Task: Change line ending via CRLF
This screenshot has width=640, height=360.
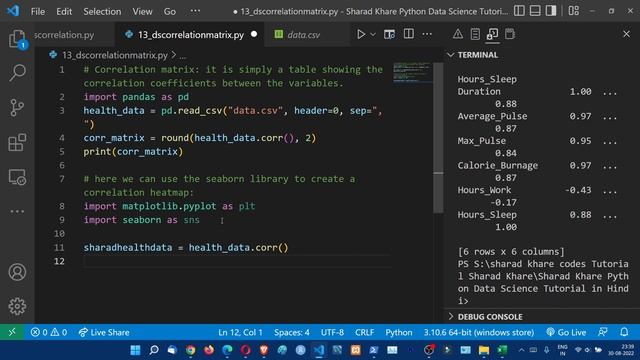Action: pos(364,332)
